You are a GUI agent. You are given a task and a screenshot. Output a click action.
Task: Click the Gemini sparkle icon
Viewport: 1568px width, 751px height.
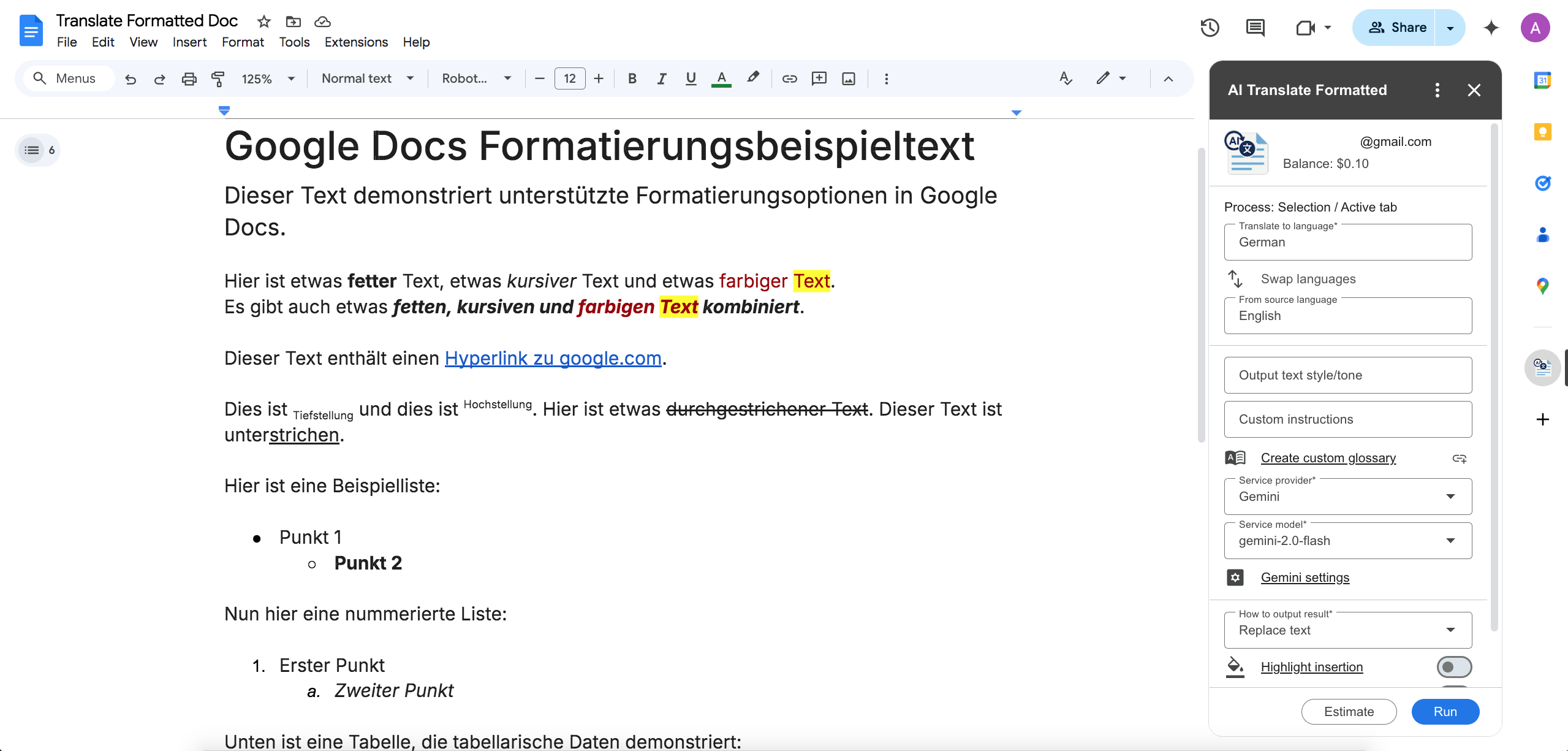tap(1491, 28)
